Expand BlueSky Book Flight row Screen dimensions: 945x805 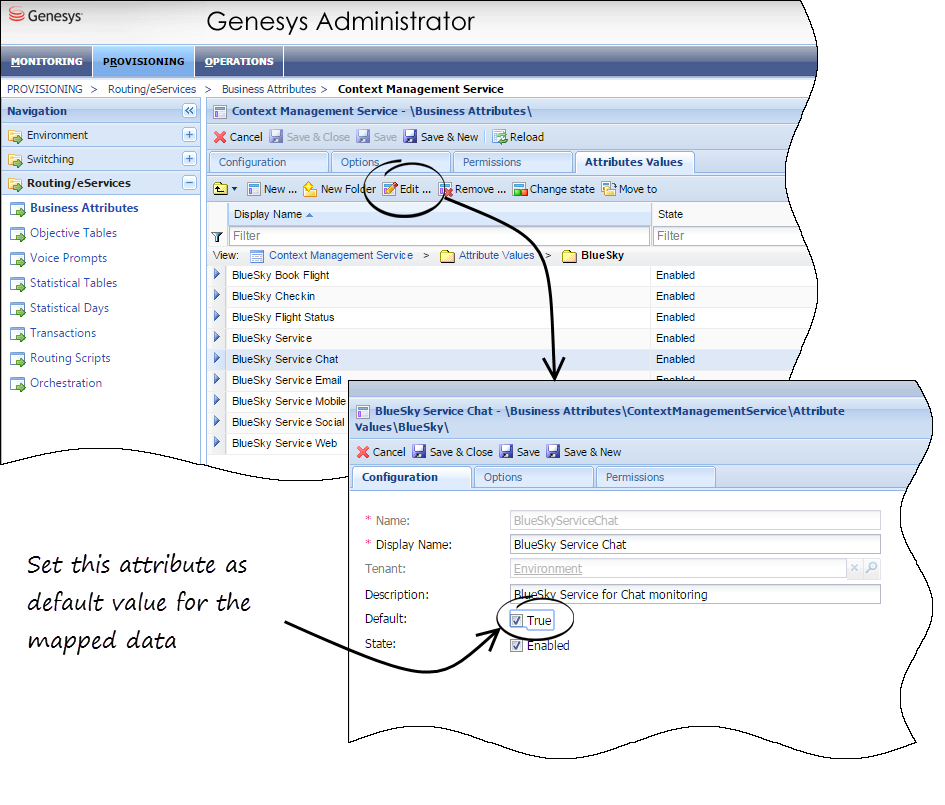click(x=217, y=275)
